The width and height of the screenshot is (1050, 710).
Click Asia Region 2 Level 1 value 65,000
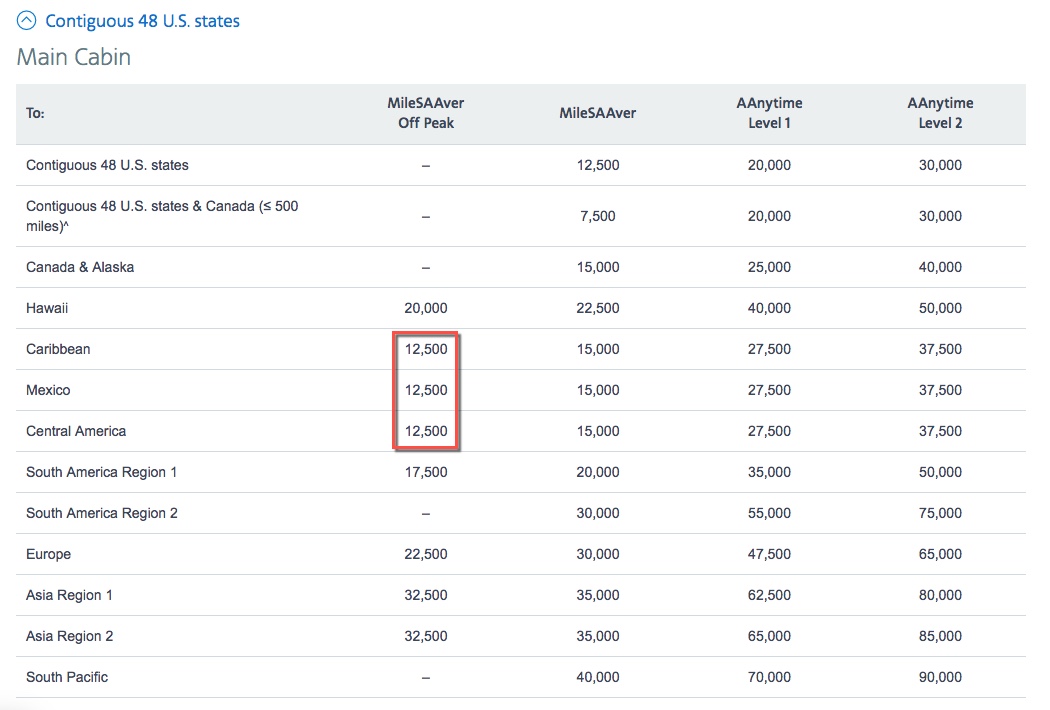pos(769,636)
